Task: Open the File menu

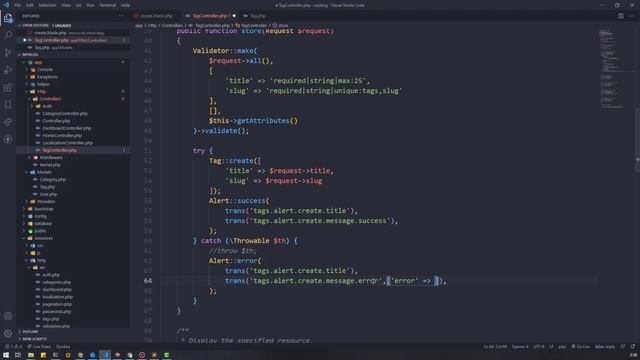Action: coord(18,5)
